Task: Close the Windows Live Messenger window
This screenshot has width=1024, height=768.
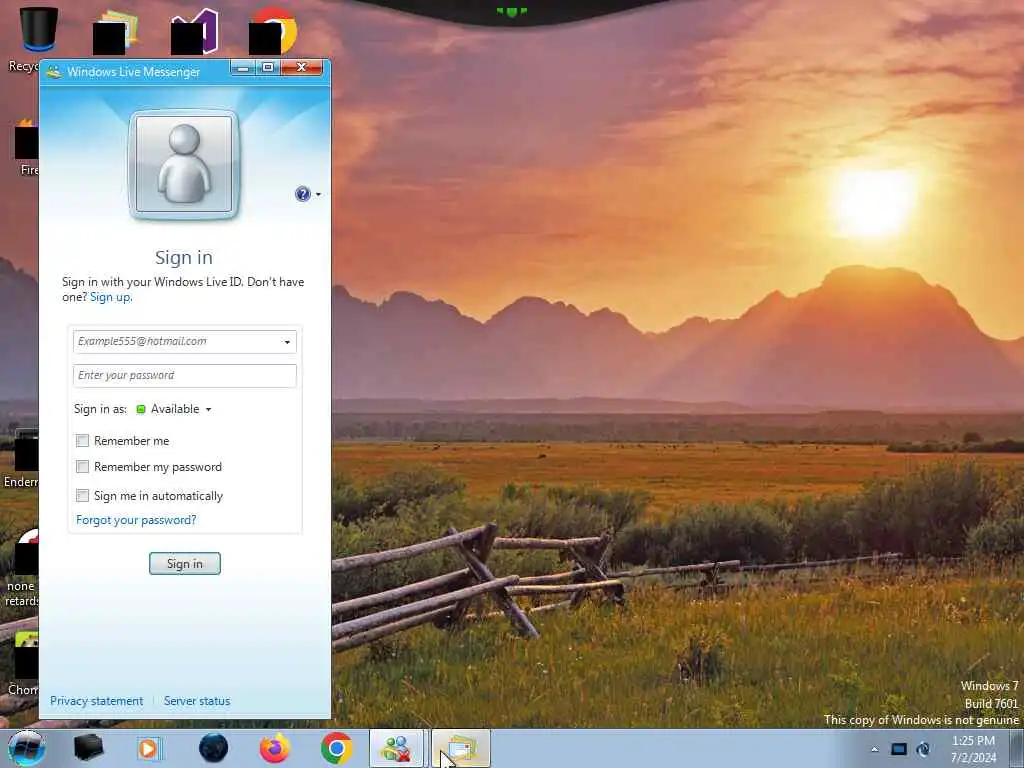Action: [302, 68]
